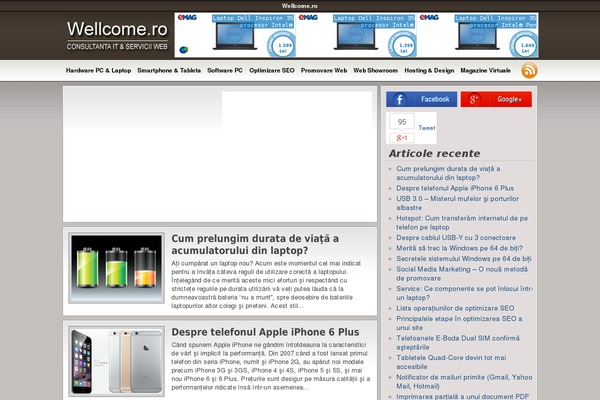600x400 pixels.
Task: Open sidebar link 'Secretele sistemului Windows pe 64 de biți'
Action: click(x=464, y=258)
